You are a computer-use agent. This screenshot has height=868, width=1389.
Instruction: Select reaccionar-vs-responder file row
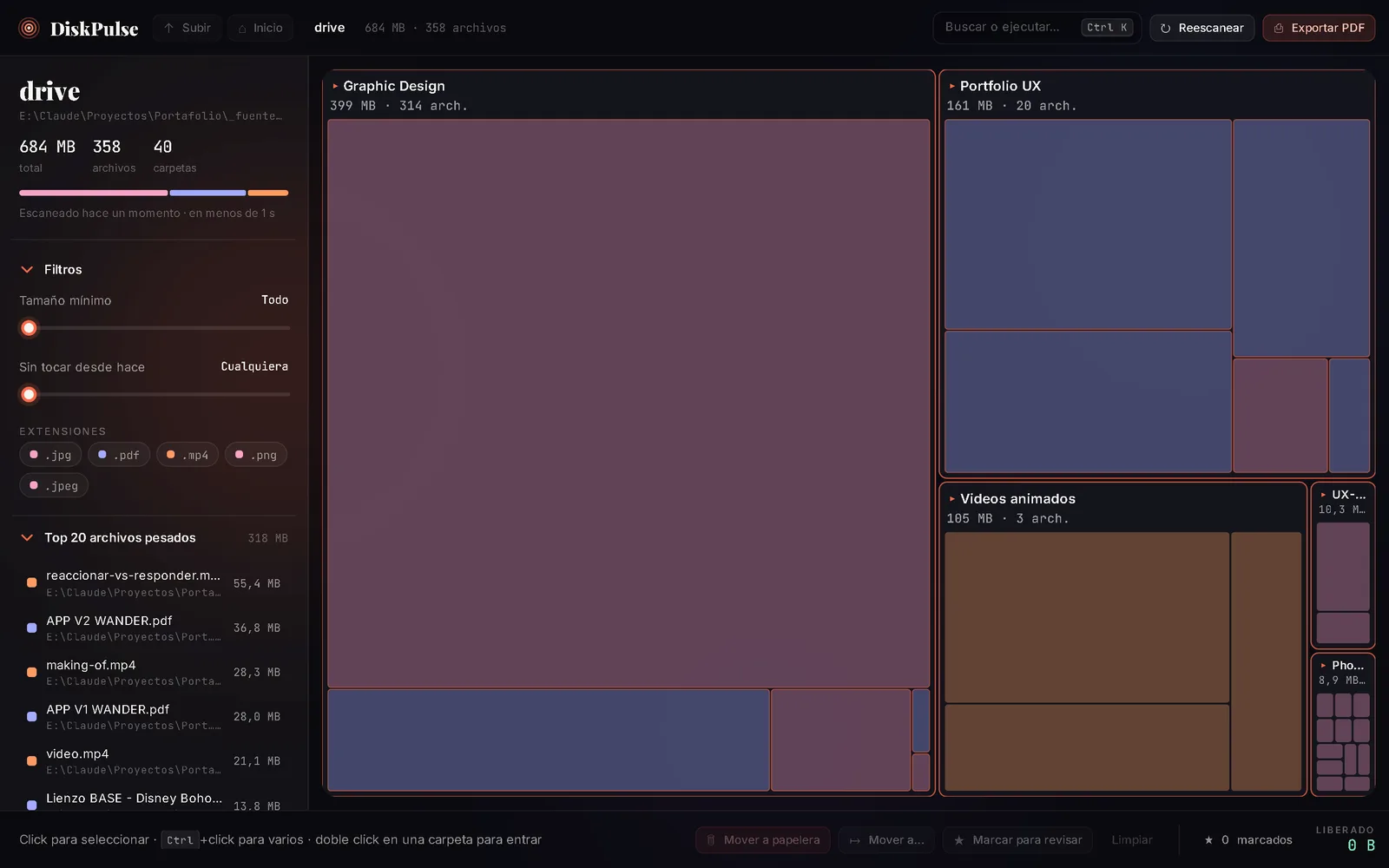pyautogui.click(x=154, y=583)
